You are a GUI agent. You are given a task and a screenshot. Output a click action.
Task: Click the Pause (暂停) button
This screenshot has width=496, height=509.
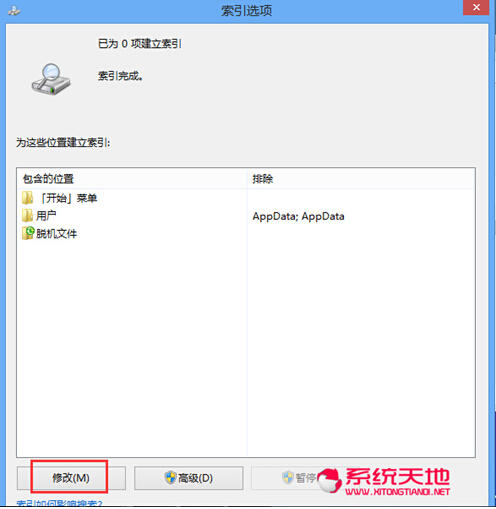[300, 478]
